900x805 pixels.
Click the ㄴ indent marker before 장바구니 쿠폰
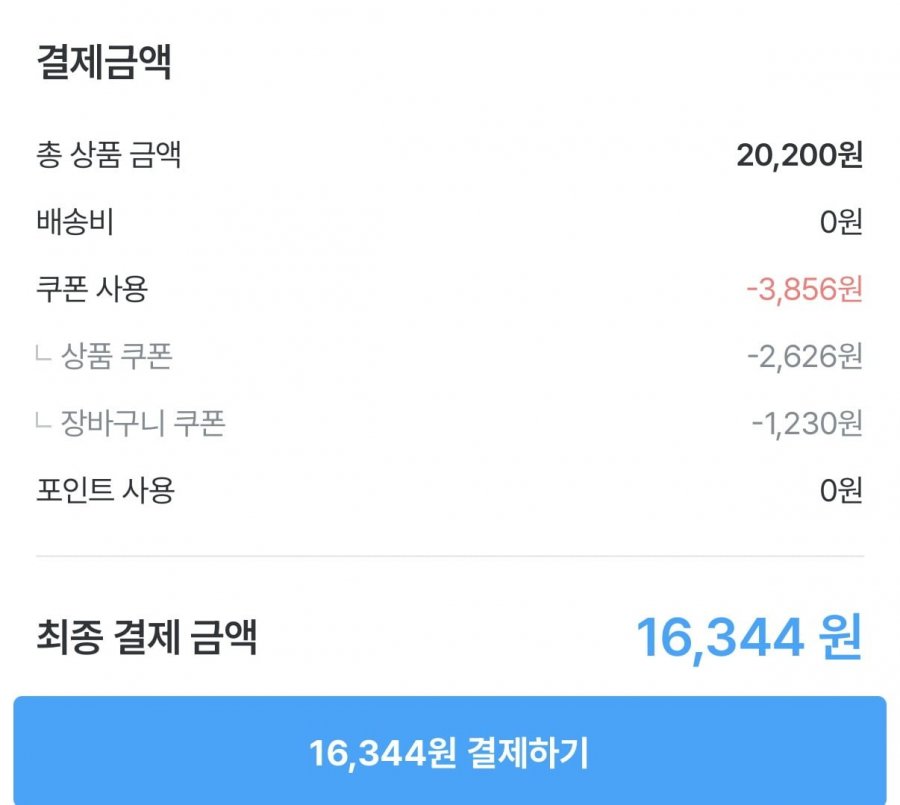pyautogui.click(x=43, y=423)
